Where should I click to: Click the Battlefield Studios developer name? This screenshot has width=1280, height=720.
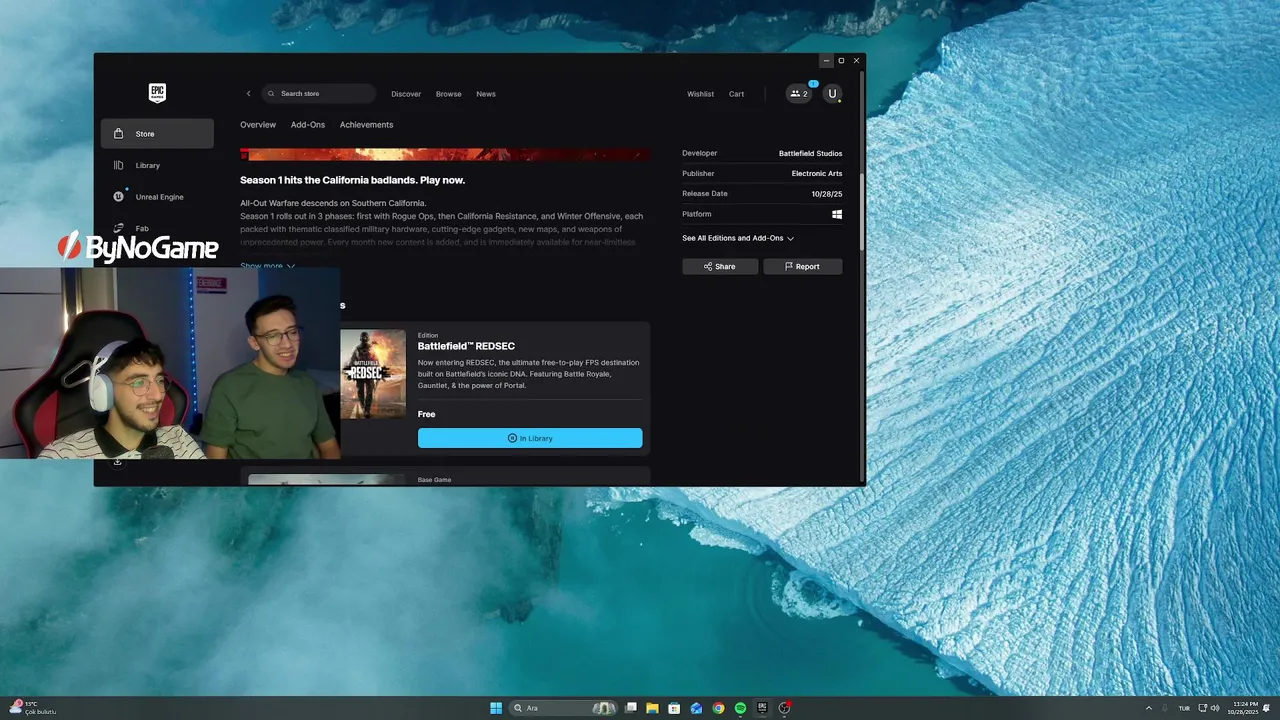pyautogui.click(x=810, y=154)
